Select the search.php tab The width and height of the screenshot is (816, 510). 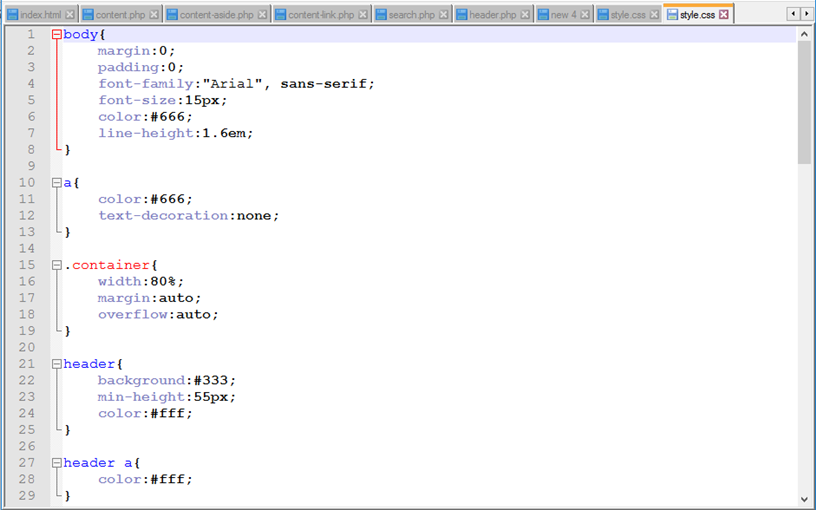click(411, 15)
